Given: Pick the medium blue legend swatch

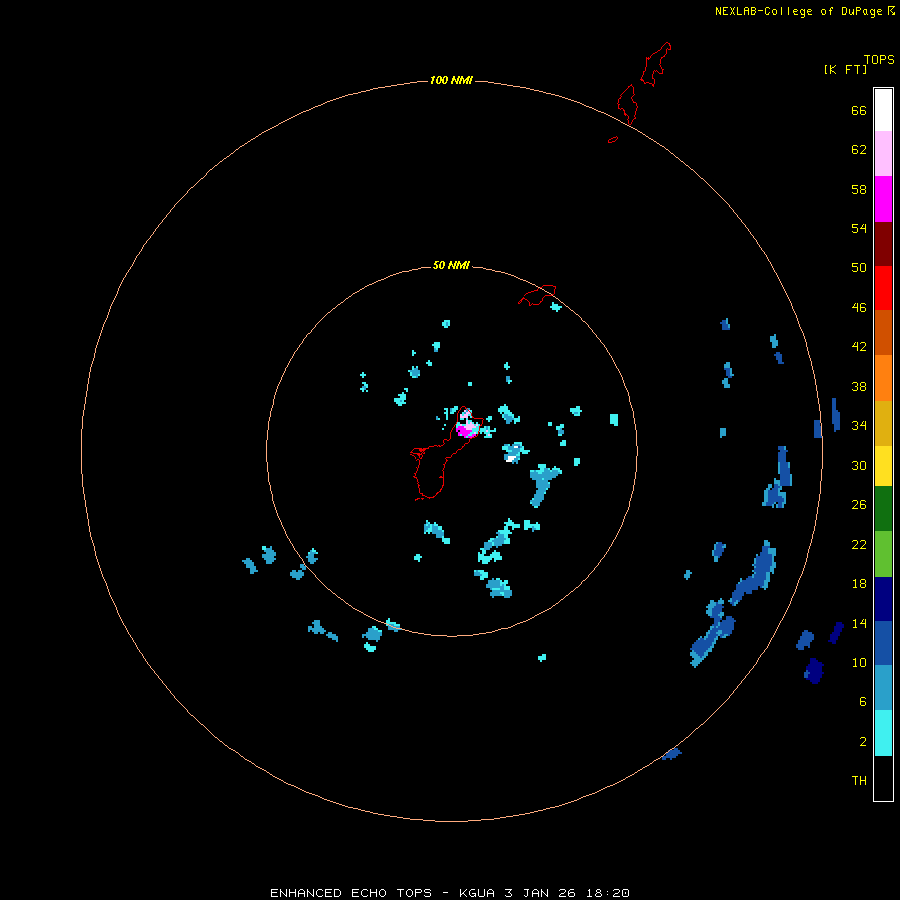Looking at the screenshot, I should (883, 643).
